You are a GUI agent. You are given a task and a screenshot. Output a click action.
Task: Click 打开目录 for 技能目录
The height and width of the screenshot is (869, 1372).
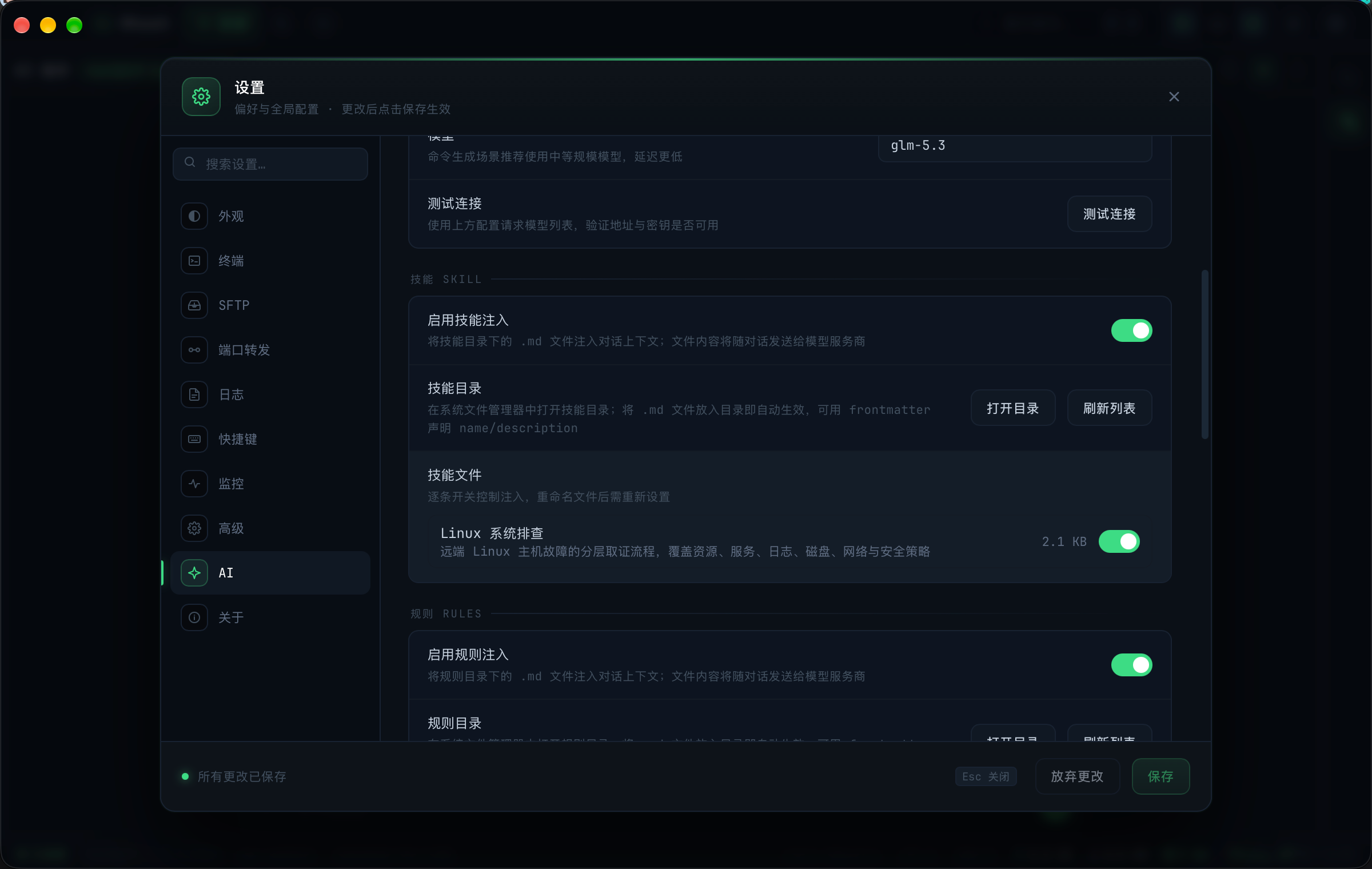[1013, 408]
